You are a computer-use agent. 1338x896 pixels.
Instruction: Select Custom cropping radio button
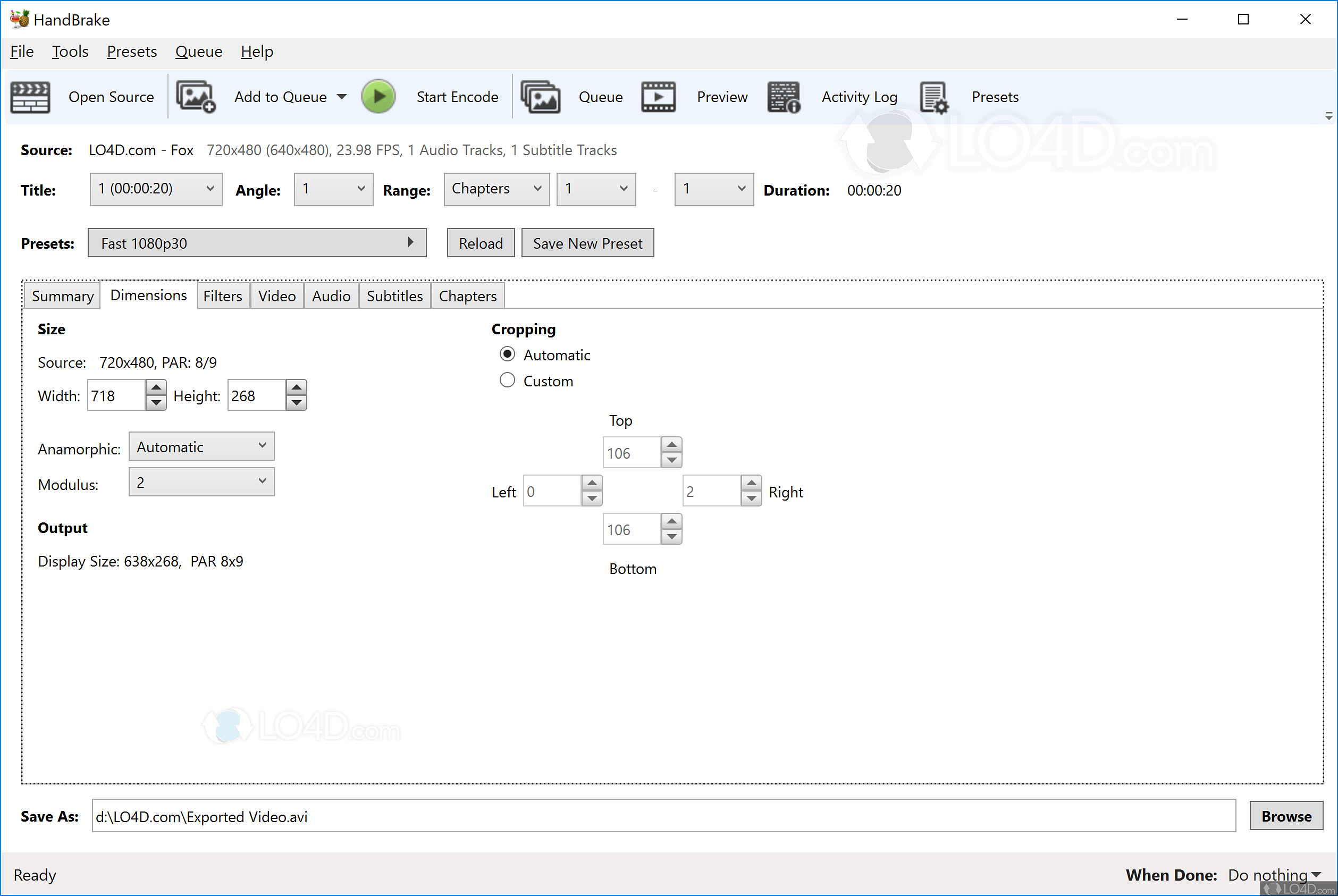507,381
